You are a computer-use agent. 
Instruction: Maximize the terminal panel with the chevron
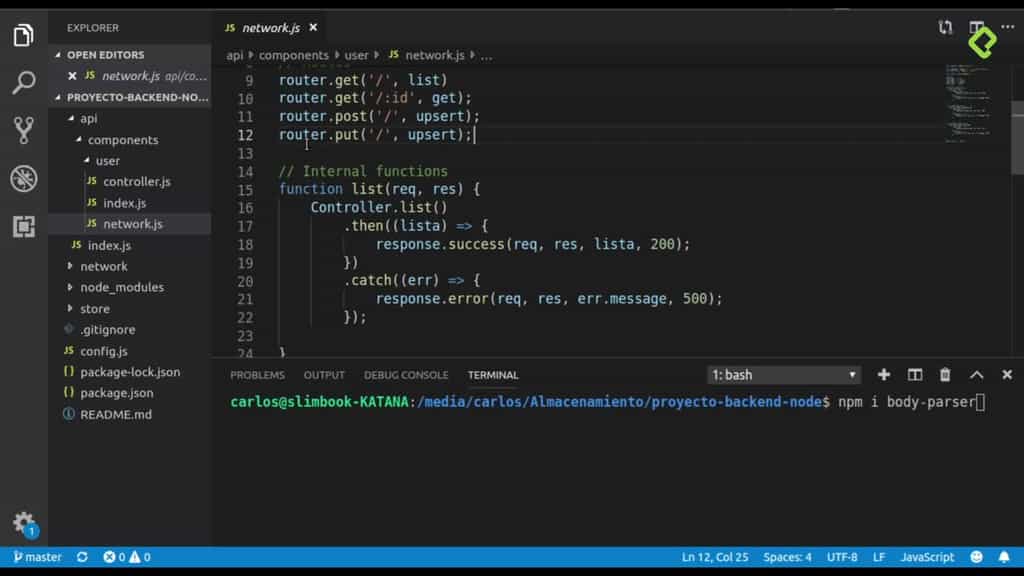click(x=976, y=374)
